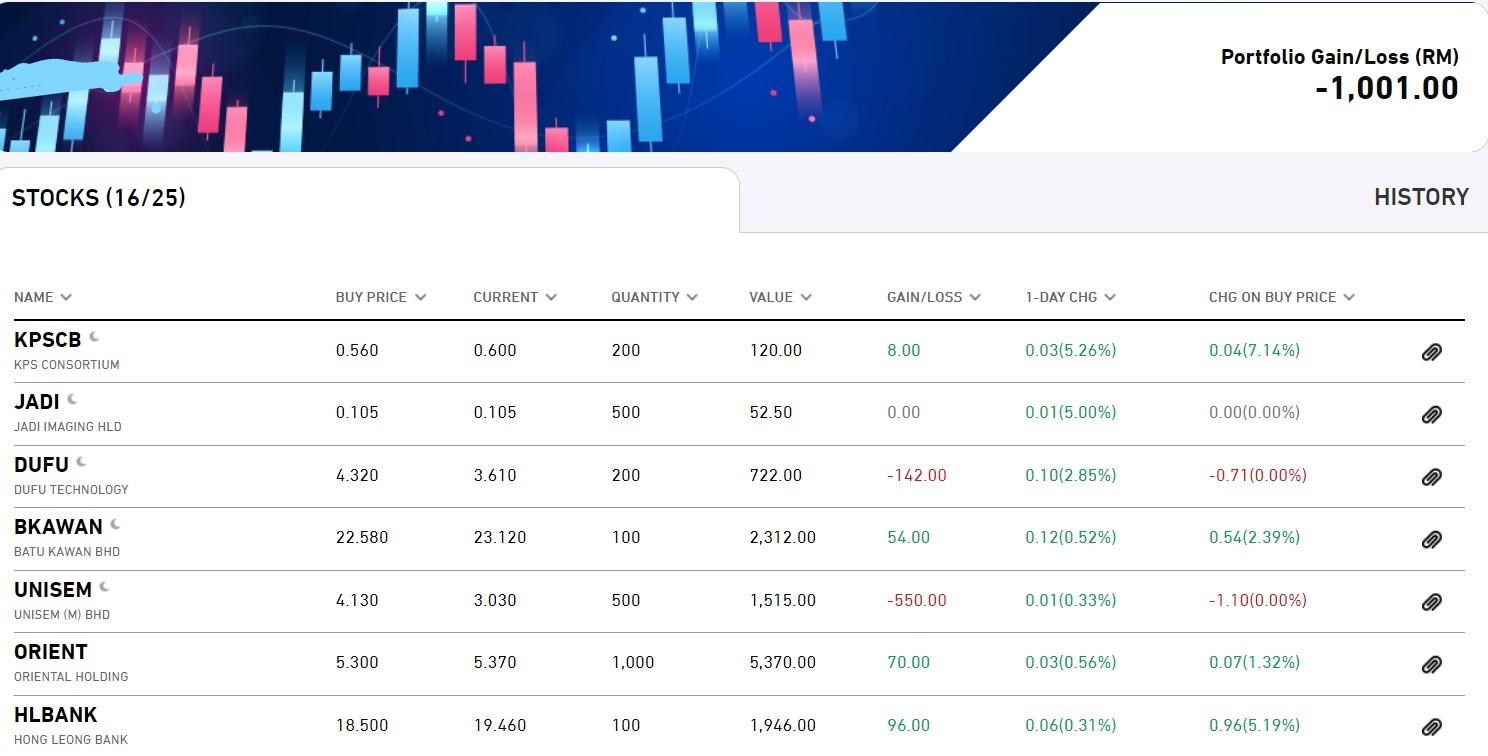Switch to the HISTORY tab
This screenshot has width=1488, height=756.
(1421, 197)
